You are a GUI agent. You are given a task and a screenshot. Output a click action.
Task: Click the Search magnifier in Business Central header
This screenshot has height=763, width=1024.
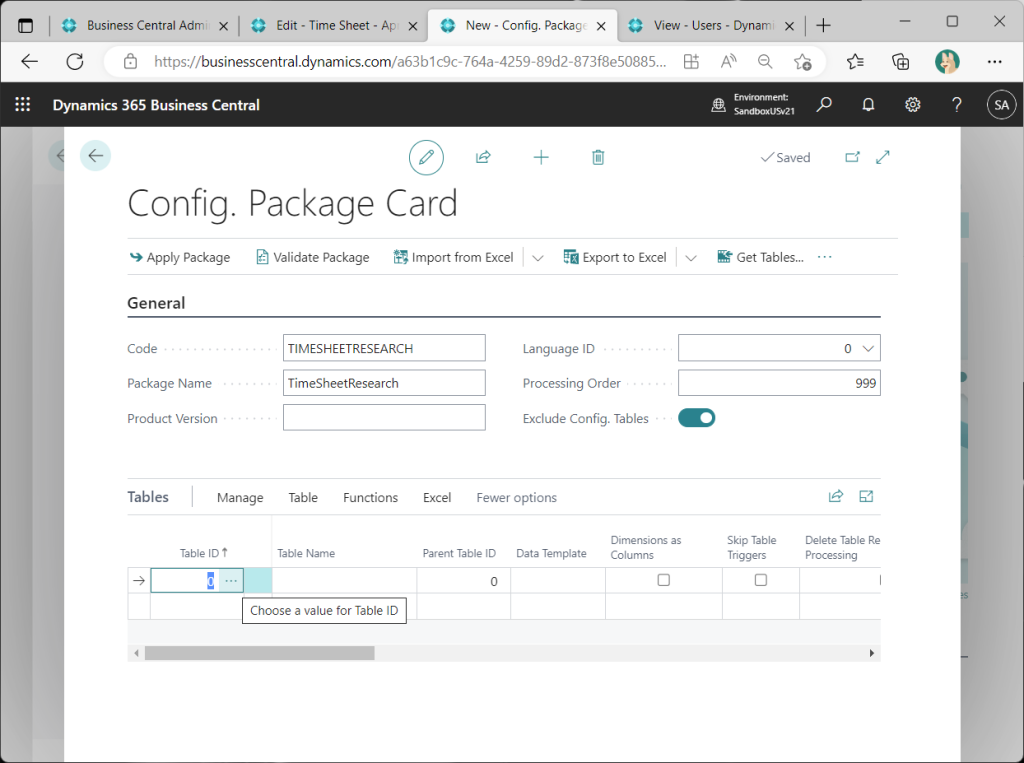pos(824,105)
